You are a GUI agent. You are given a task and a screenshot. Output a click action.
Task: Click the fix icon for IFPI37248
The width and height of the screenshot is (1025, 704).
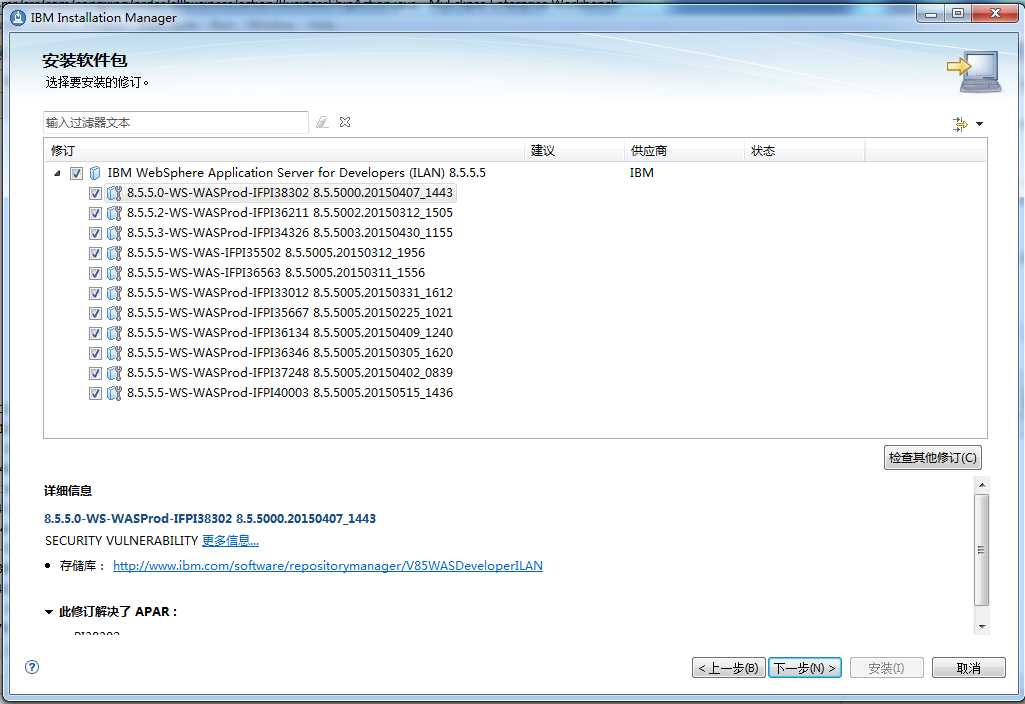(x=114, y=373)
